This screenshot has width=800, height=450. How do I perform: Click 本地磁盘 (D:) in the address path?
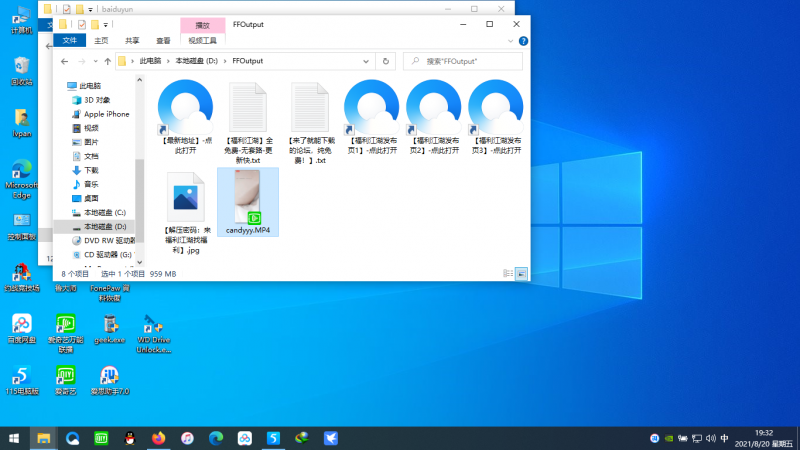(196, 61)
